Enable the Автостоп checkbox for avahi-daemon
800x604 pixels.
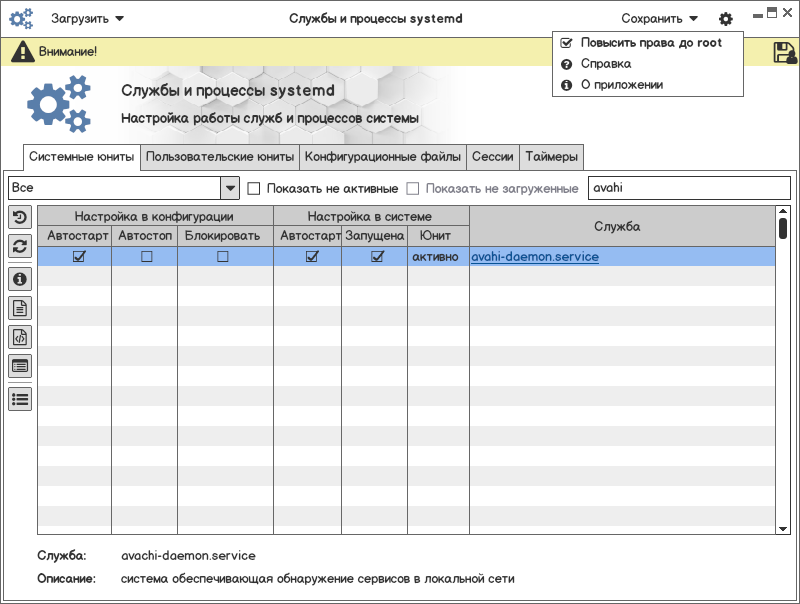[147, 257]
